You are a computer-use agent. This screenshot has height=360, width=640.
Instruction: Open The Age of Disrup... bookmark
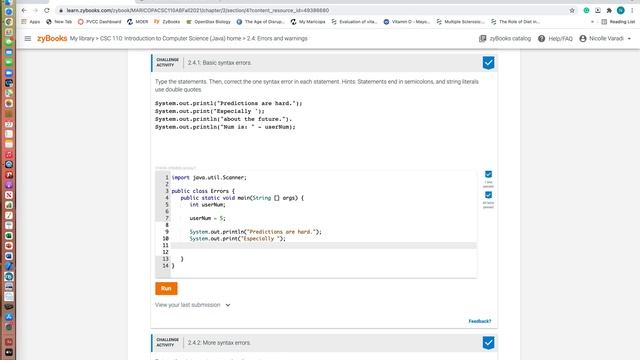coord(260,22)
